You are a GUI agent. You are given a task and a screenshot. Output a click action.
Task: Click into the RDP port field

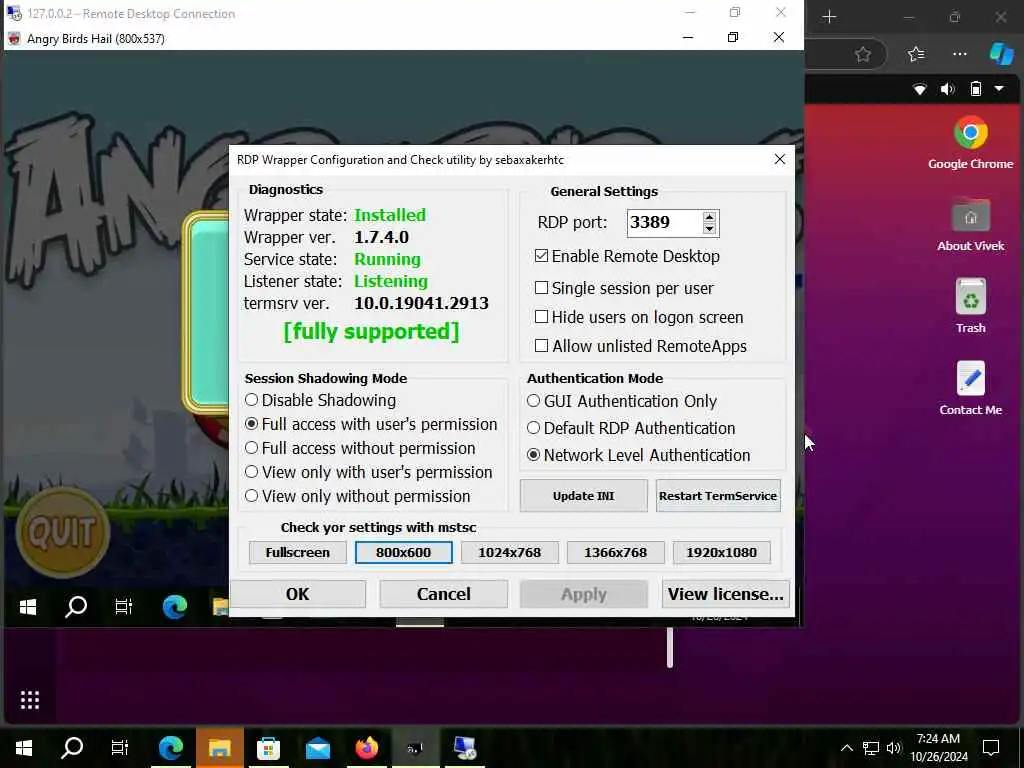pos(665,223)
